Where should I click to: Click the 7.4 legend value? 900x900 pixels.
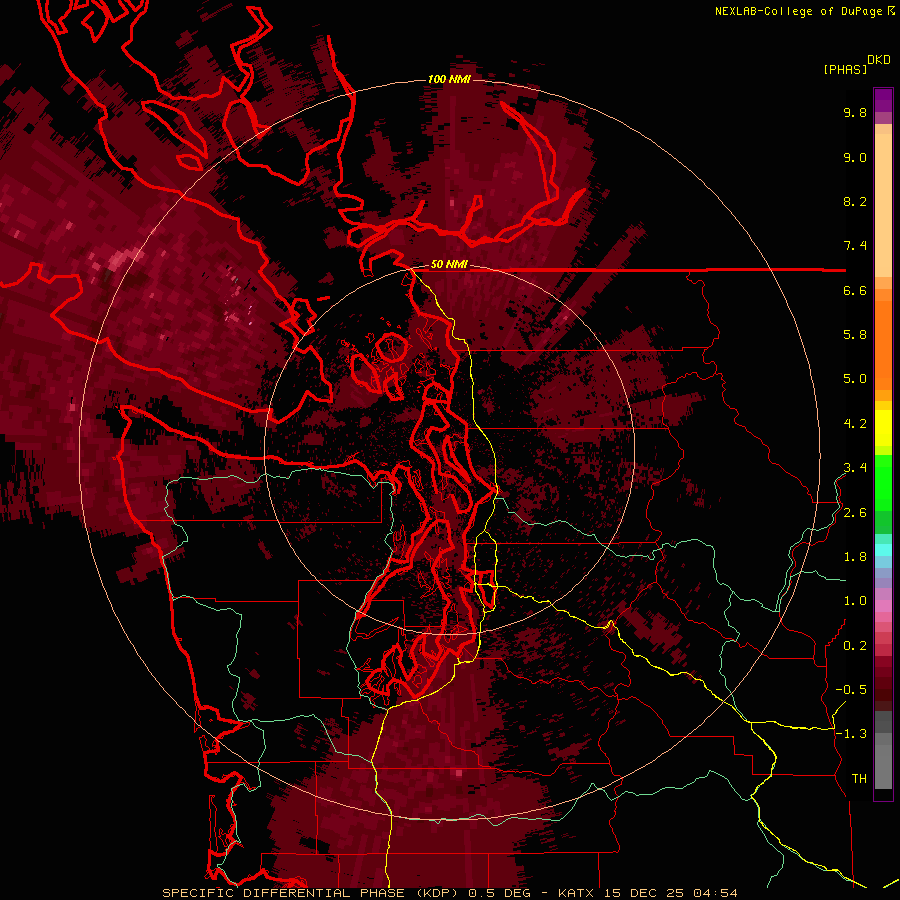855,246
